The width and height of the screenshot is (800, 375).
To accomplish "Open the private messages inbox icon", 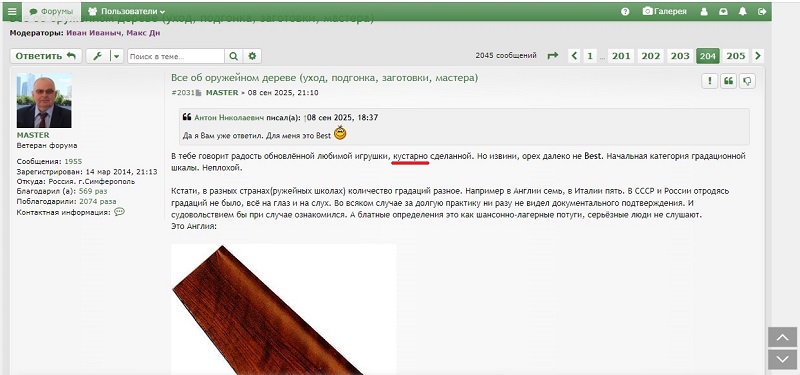I will [723, 11].
